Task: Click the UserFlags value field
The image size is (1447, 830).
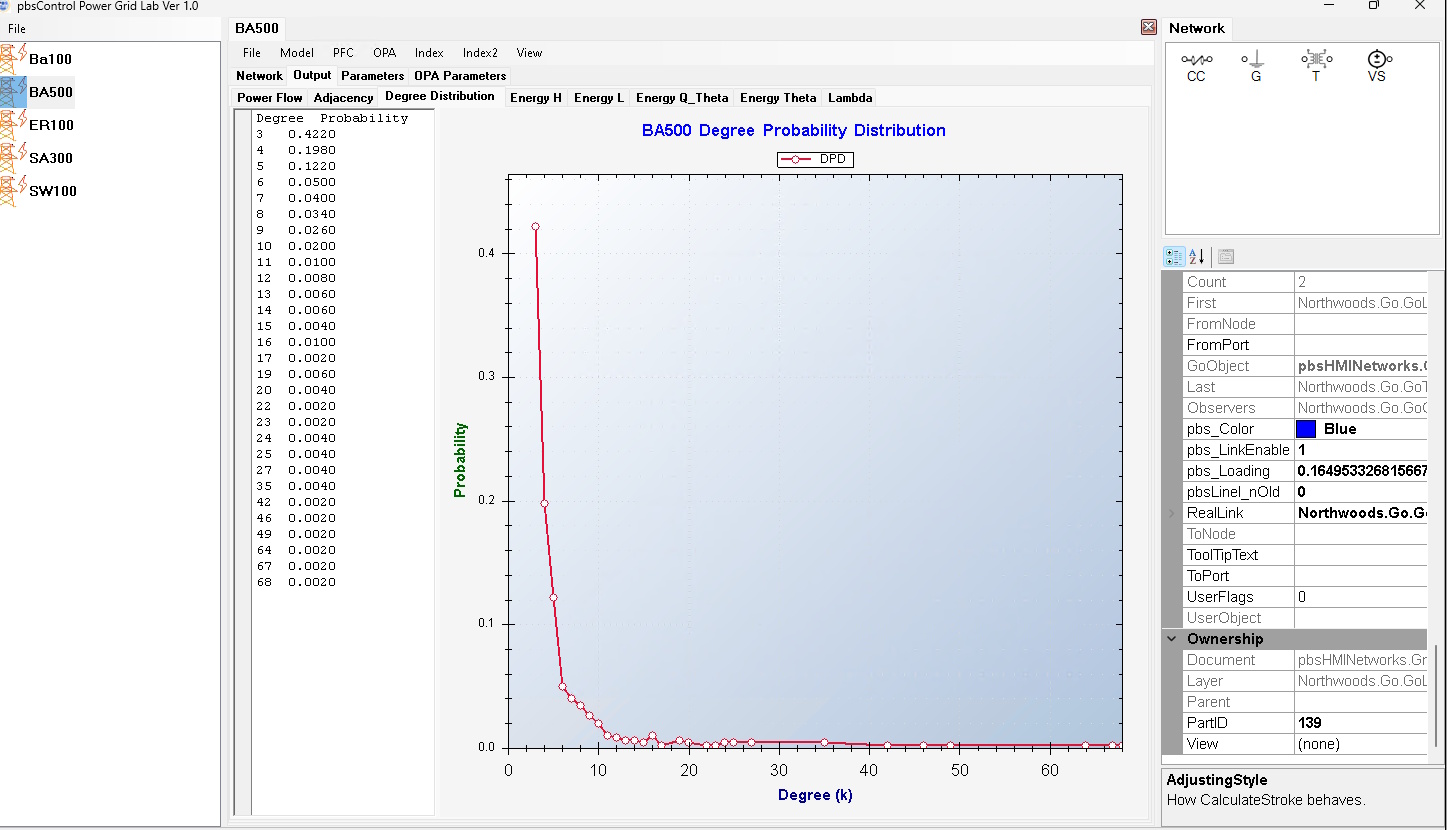Action: point(1361,597)
